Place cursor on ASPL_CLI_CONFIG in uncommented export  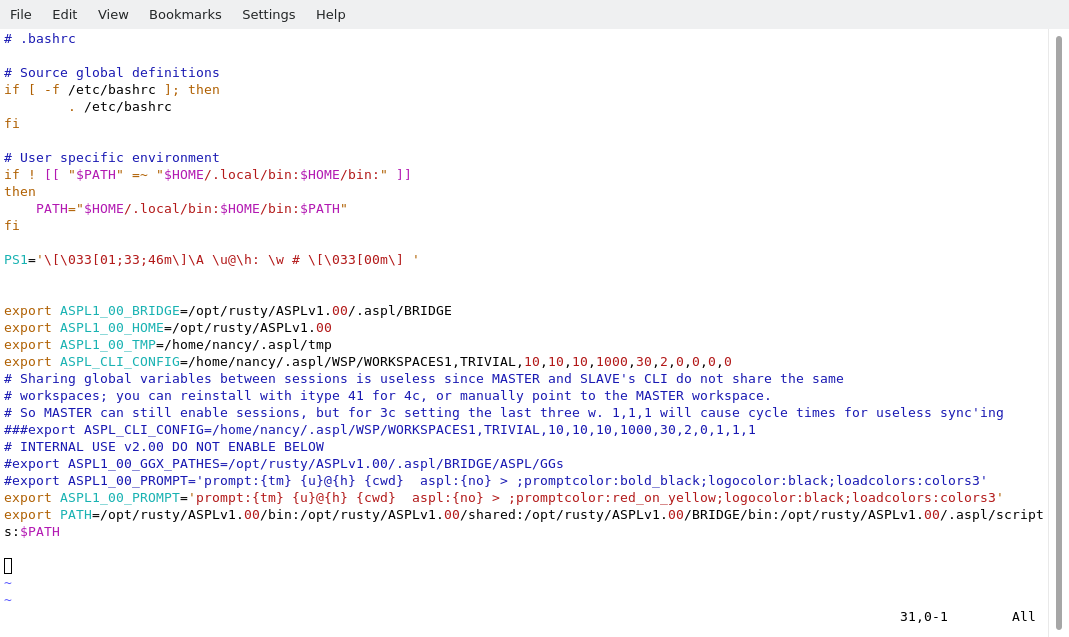(x=119, y=362)
